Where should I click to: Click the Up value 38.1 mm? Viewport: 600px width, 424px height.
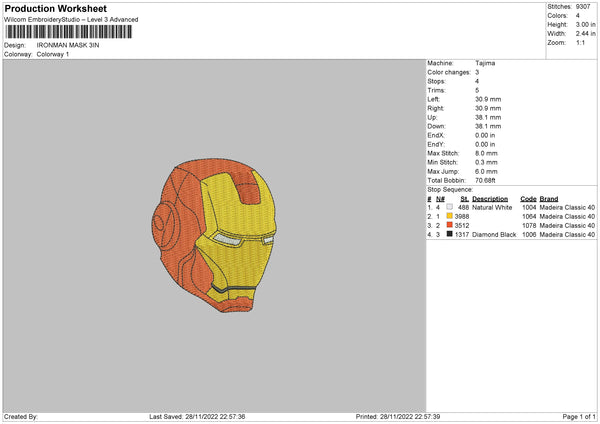[x=488, y=117]
